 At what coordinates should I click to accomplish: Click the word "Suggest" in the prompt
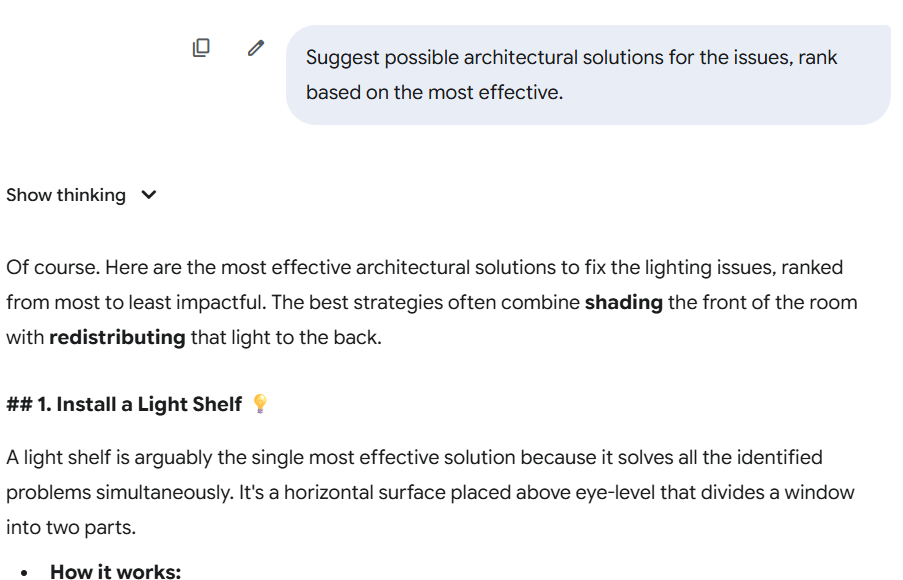point(342,57)
